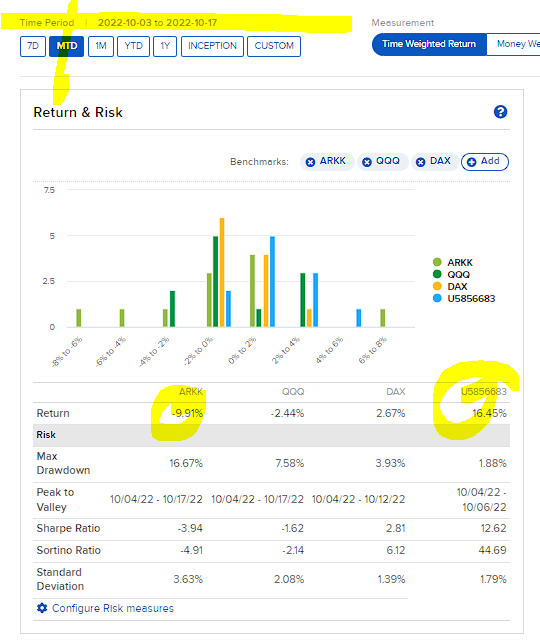
Task: Click the U5856683 bar in 0% to 2% bin
Action: 272,281
